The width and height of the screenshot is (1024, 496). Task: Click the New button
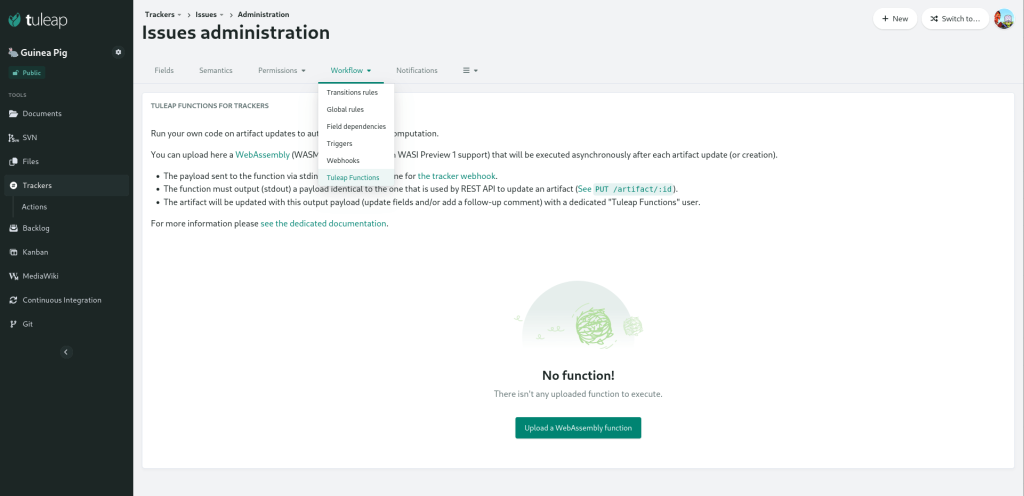click(x=895, y=19)
